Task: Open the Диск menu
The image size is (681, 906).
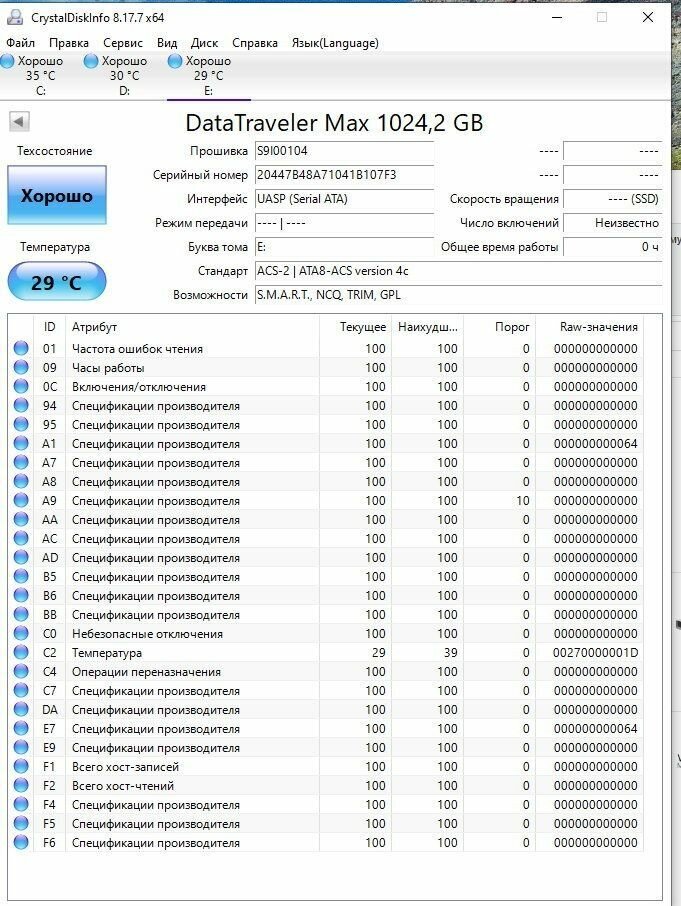Action: [204, 43]
